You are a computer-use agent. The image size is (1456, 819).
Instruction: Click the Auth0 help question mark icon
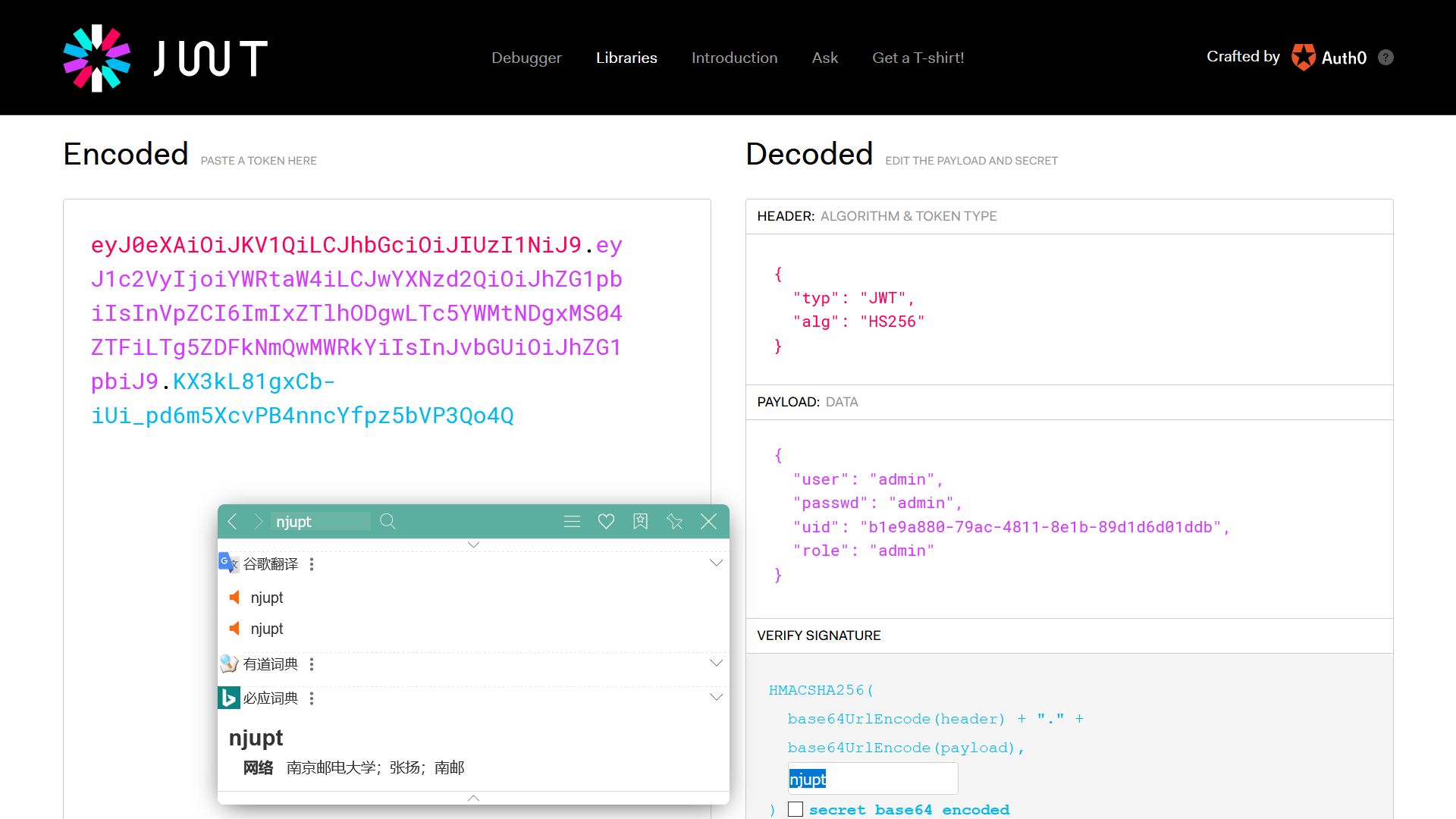pos(1385,58)
